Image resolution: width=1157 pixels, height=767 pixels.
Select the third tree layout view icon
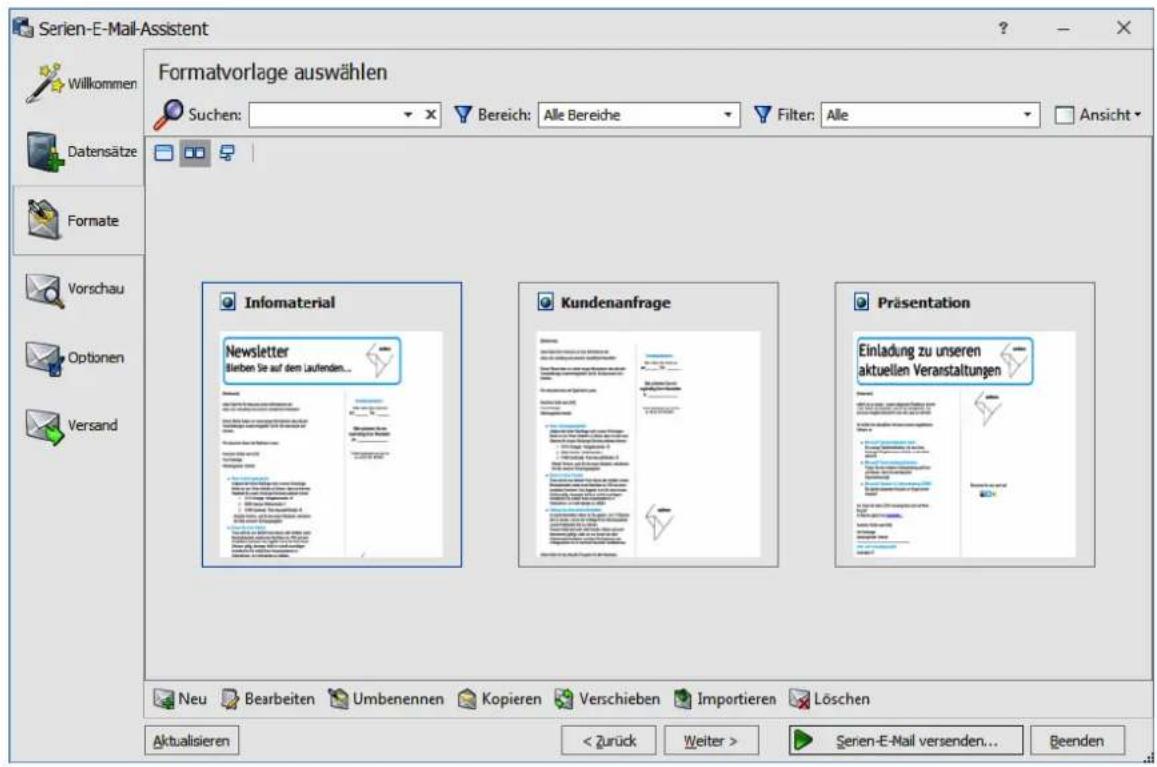[227, 153]
